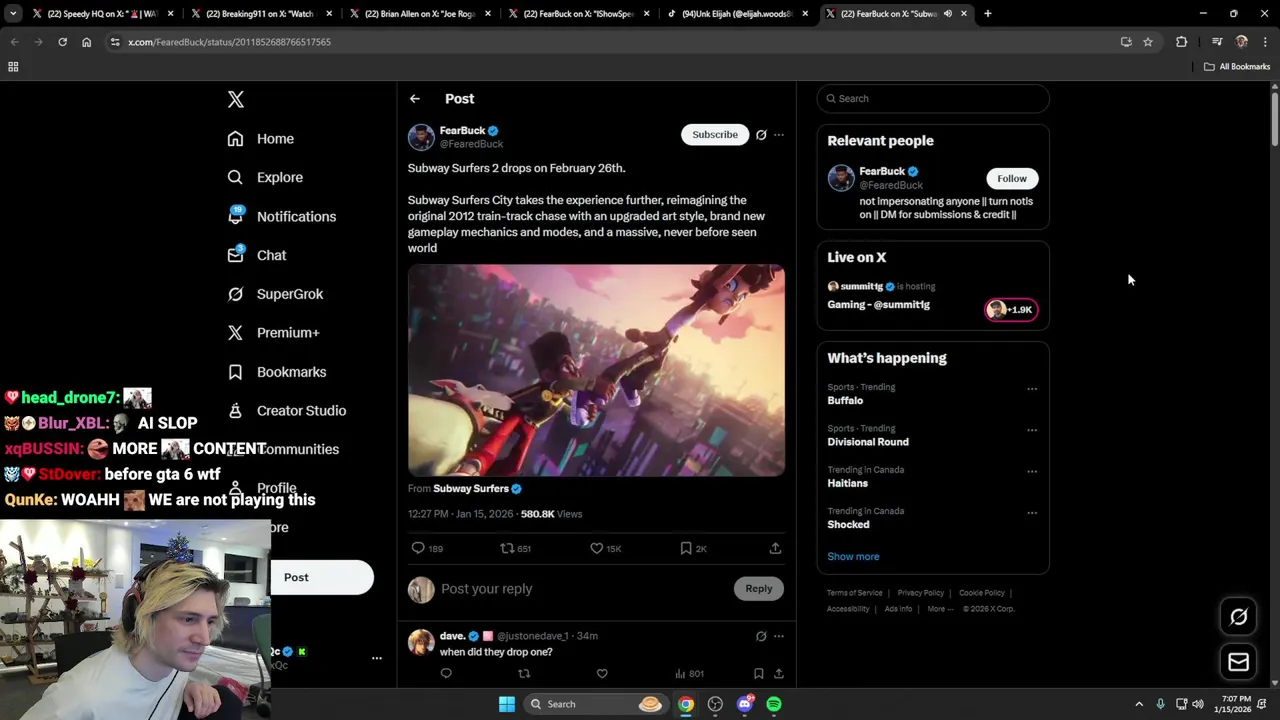This screenshot has width=1280, height=720.
Task: Open Terms of Service link
Action: [855, 593]
